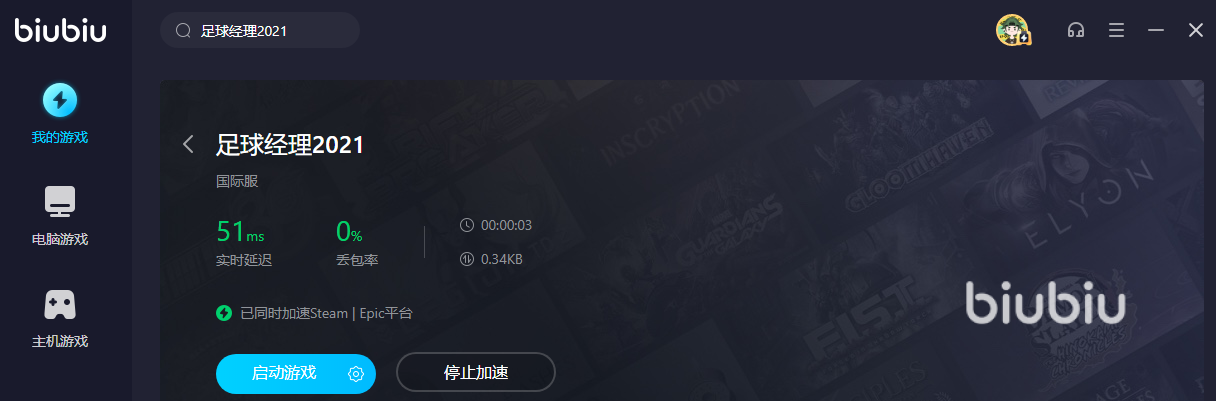This screenshot has width=1216, height=401.
Task: Click the search magnifier icon
Action: [183, 31]
